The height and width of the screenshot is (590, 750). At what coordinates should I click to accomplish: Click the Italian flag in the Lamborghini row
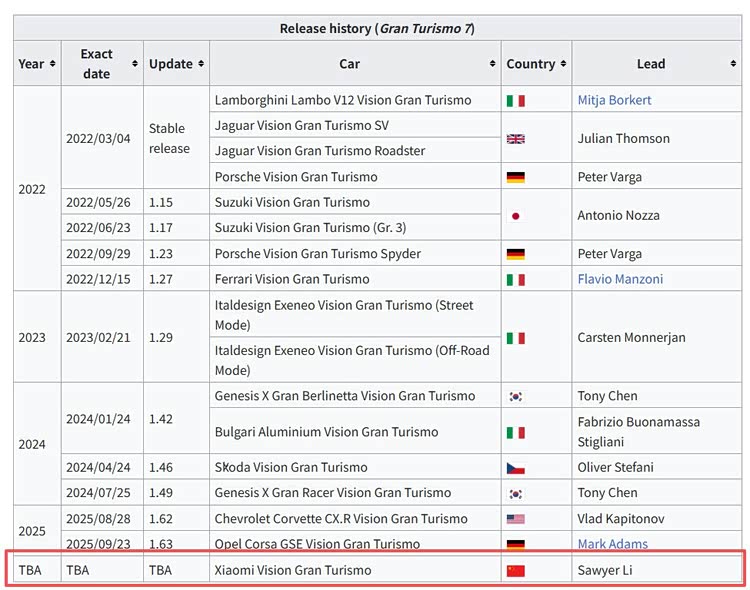point(516,101)
